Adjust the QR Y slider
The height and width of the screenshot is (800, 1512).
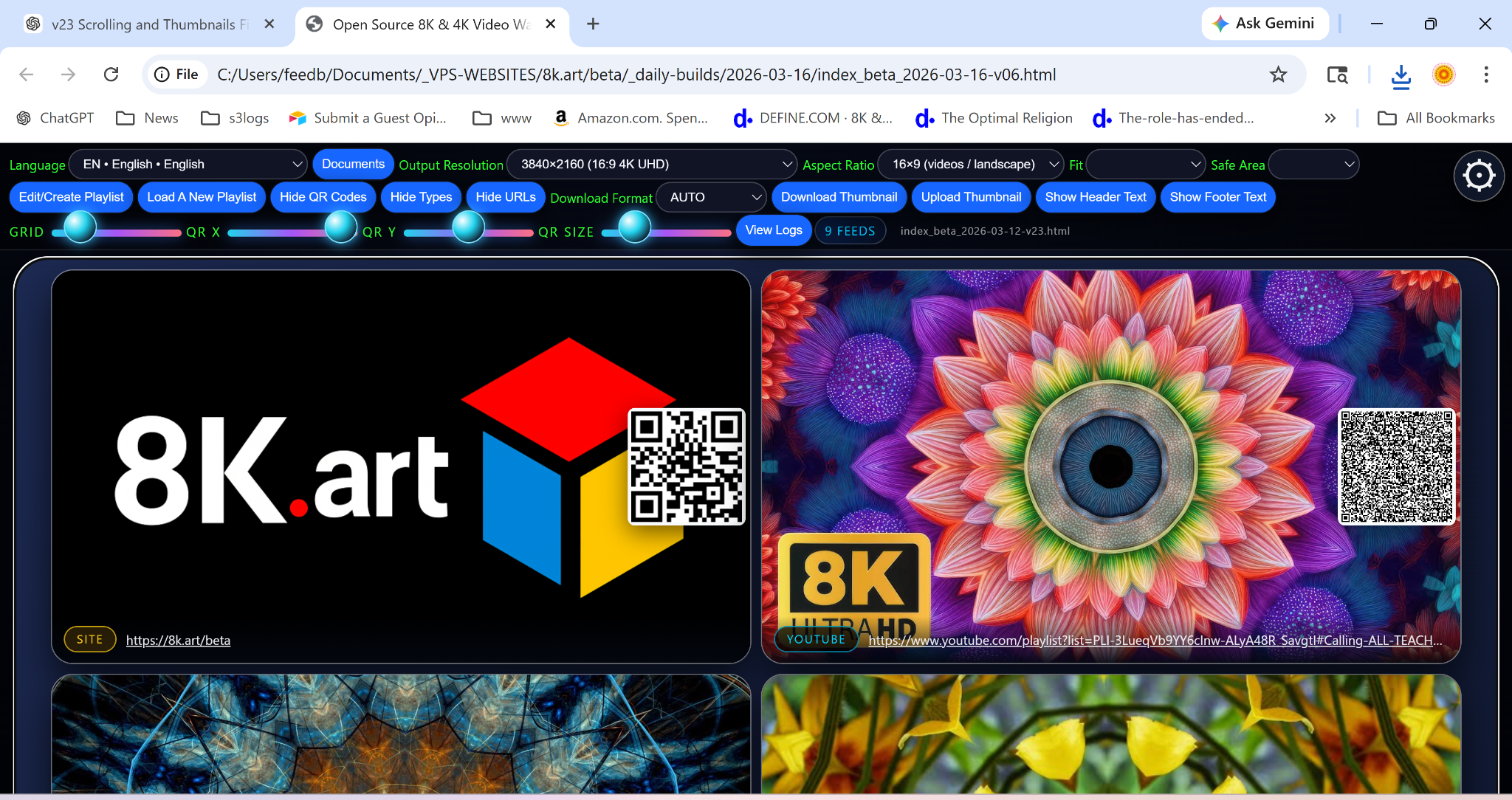468,227
